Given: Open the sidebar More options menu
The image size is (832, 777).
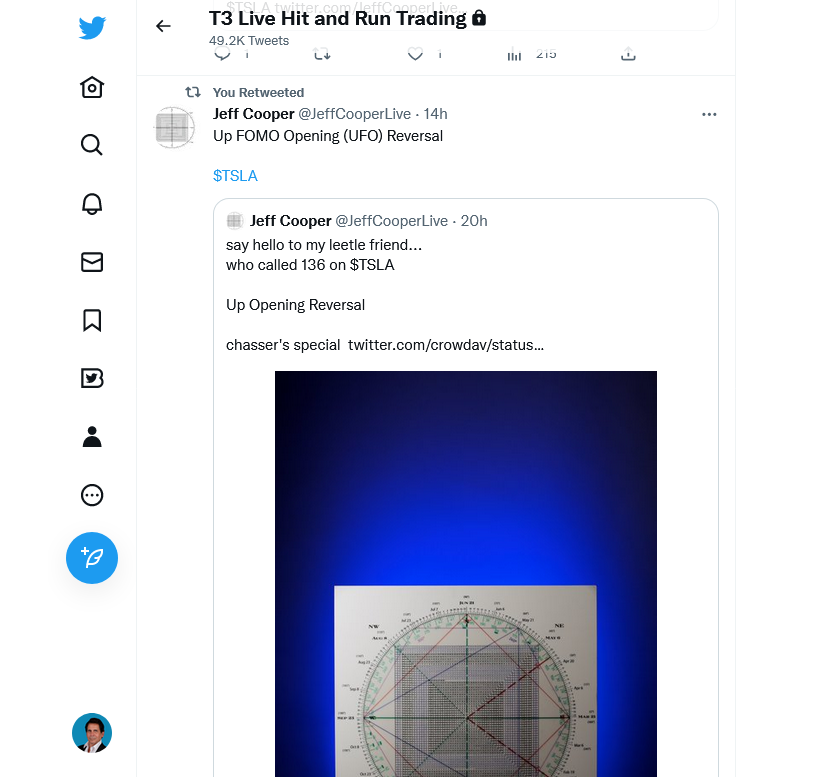Looking at the screenshot, I should point(91,495).
